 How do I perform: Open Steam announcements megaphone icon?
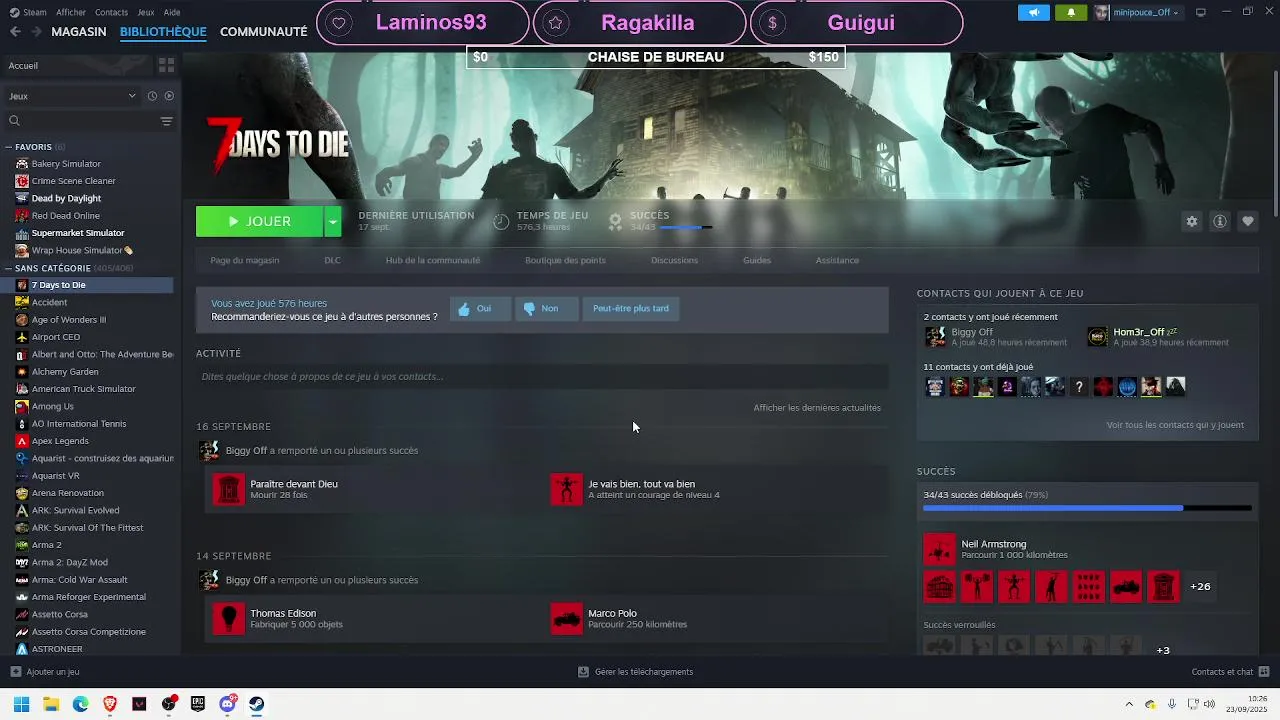click(x=1034, y=12)
